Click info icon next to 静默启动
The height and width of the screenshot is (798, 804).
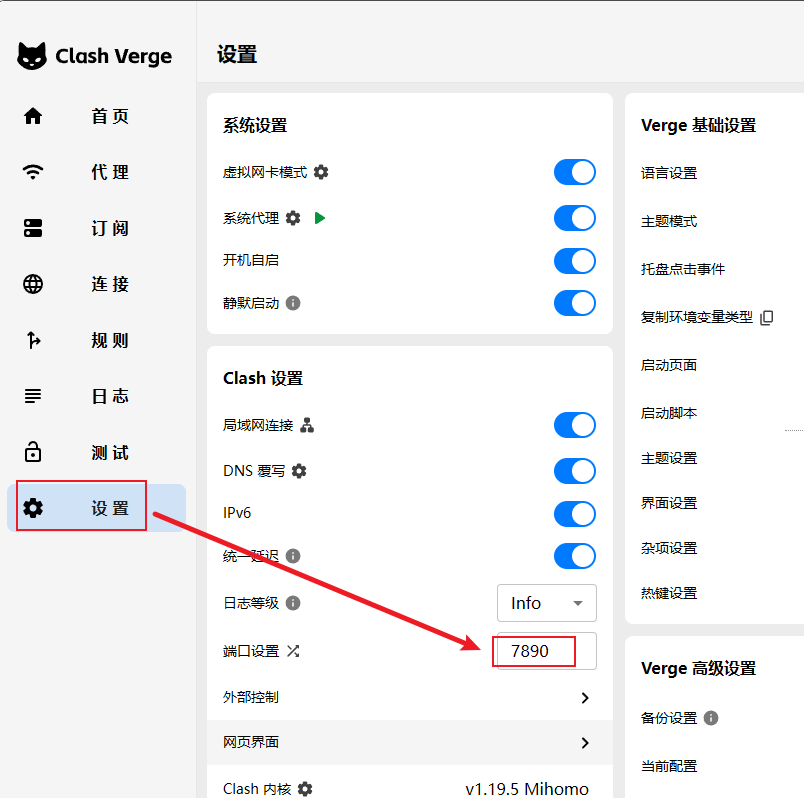click(293, 303)
